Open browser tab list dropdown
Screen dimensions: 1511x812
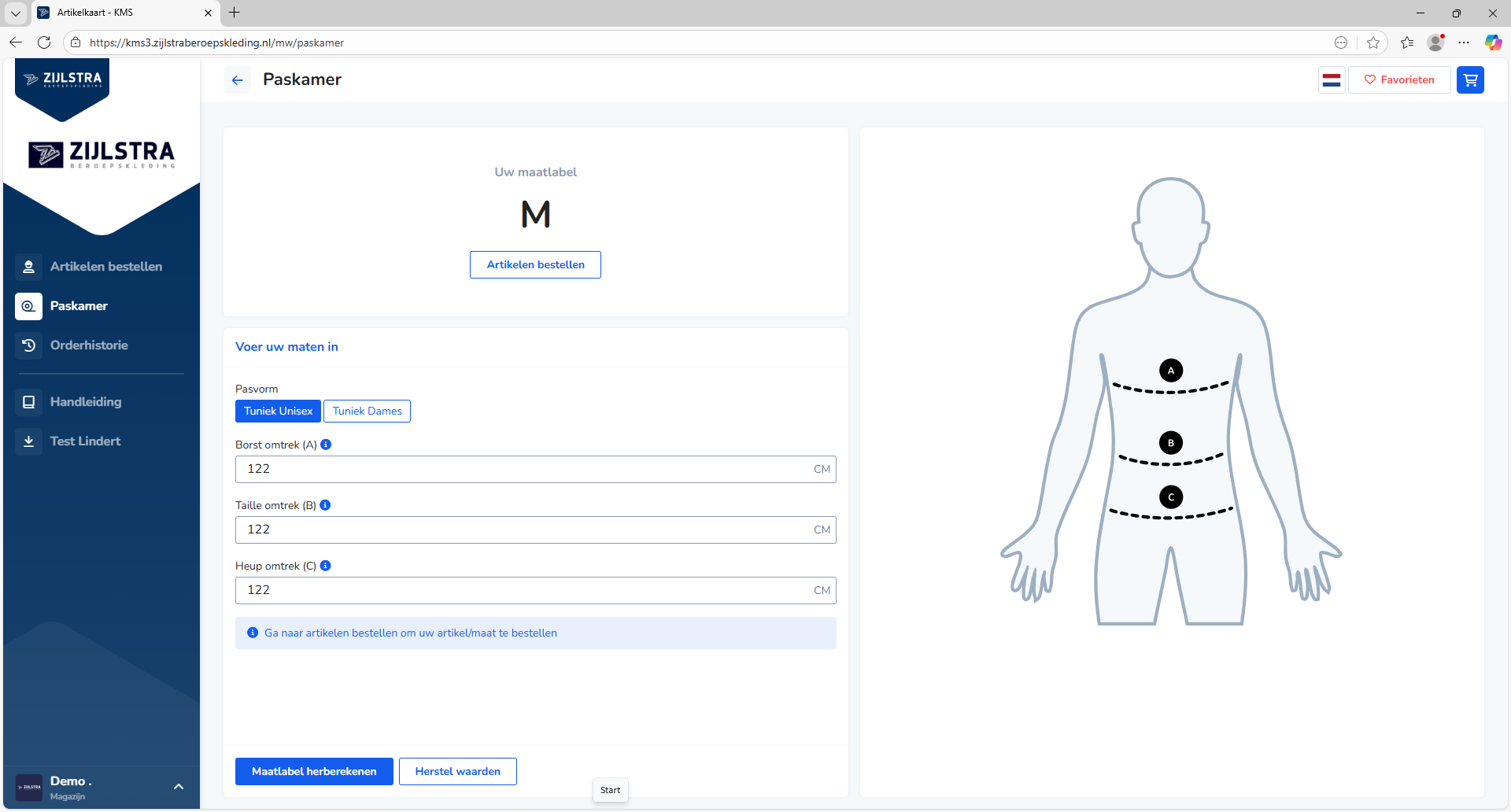coord(15,13)
